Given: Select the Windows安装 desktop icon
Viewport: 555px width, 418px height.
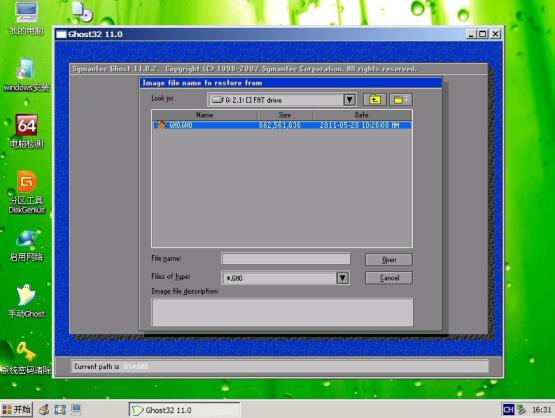Looking at the screenshot, I should (26, 74).
